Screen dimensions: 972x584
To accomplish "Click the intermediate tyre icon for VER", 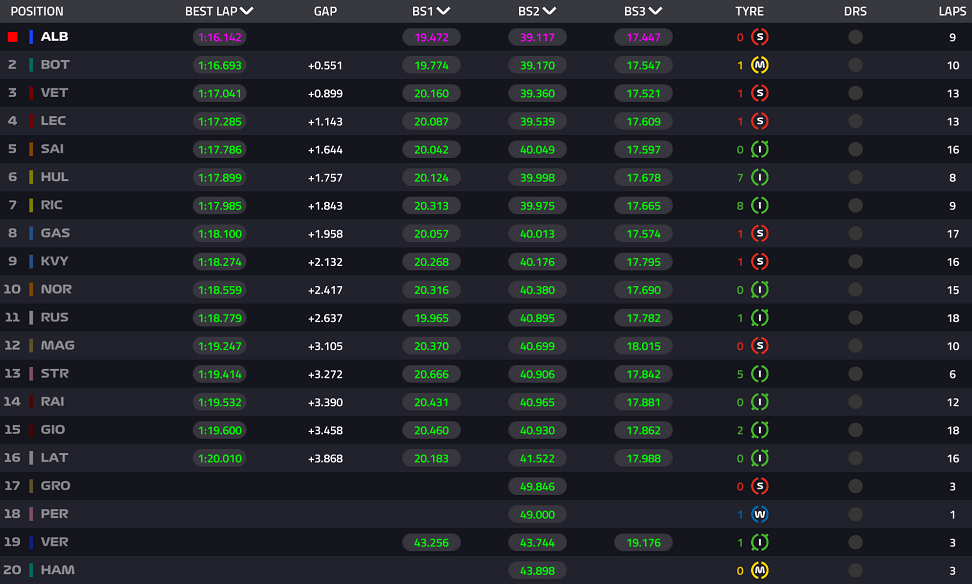I will 759,542.
